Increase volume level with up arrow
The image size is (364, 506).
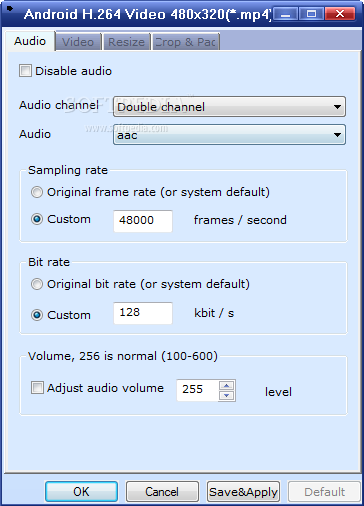click(227, 386)
